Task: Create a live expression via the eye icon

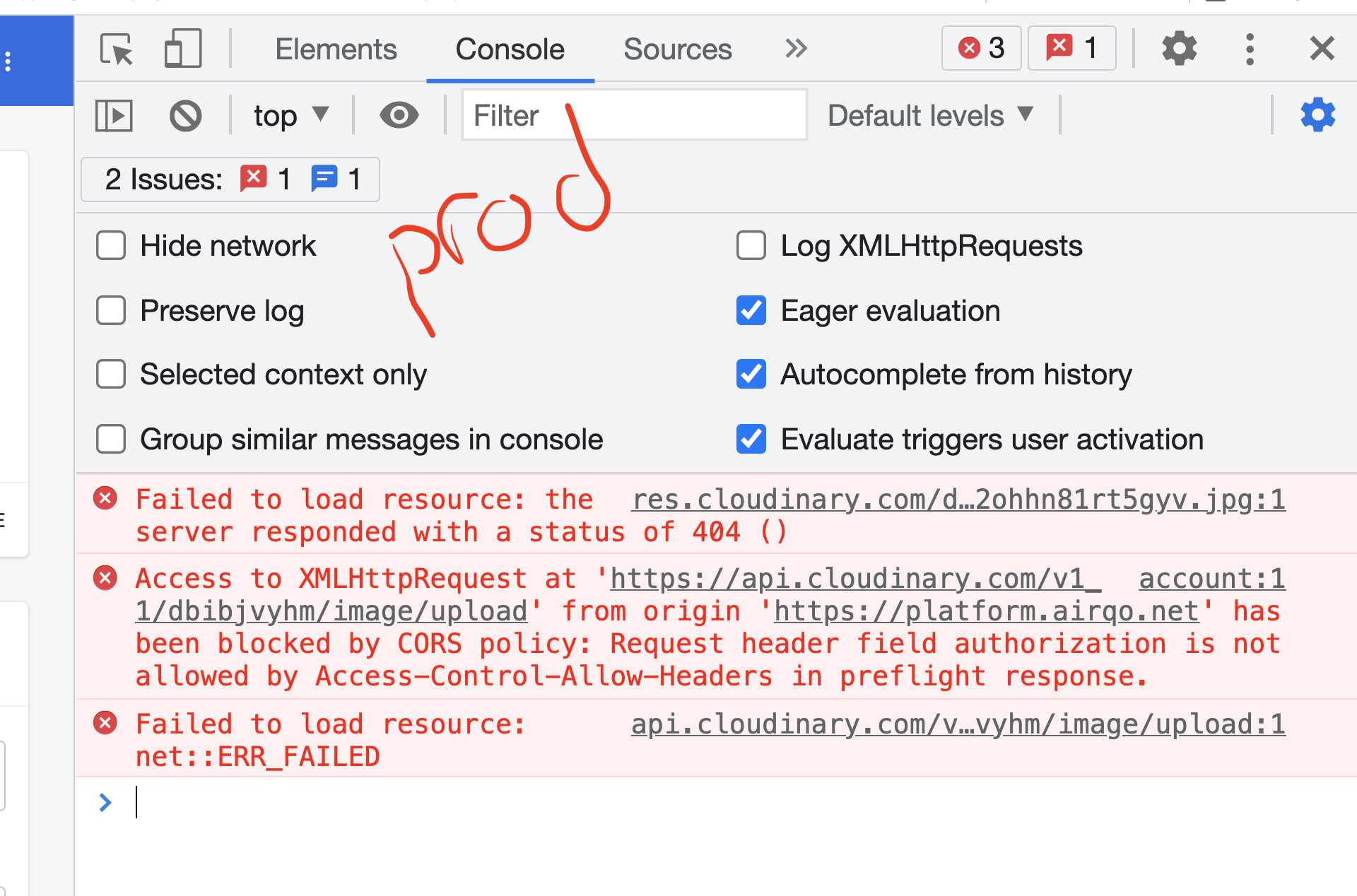Action: [x=399, y=114]
